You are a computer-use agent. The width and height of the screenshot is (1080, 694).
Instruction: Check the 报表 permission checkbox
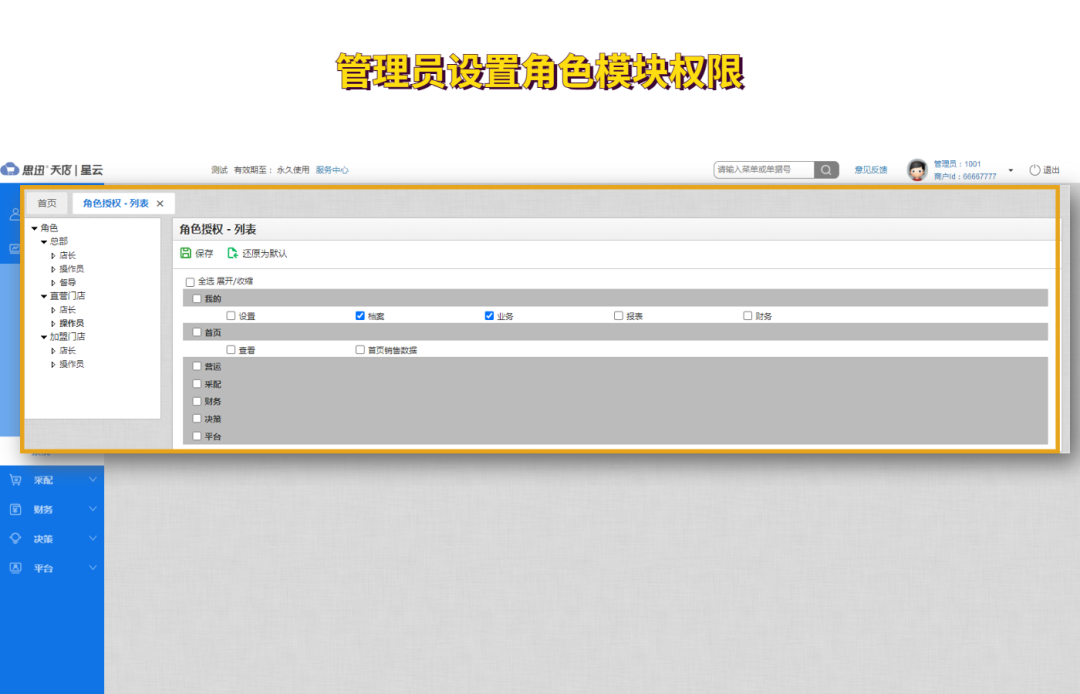(x=618, y=315)
